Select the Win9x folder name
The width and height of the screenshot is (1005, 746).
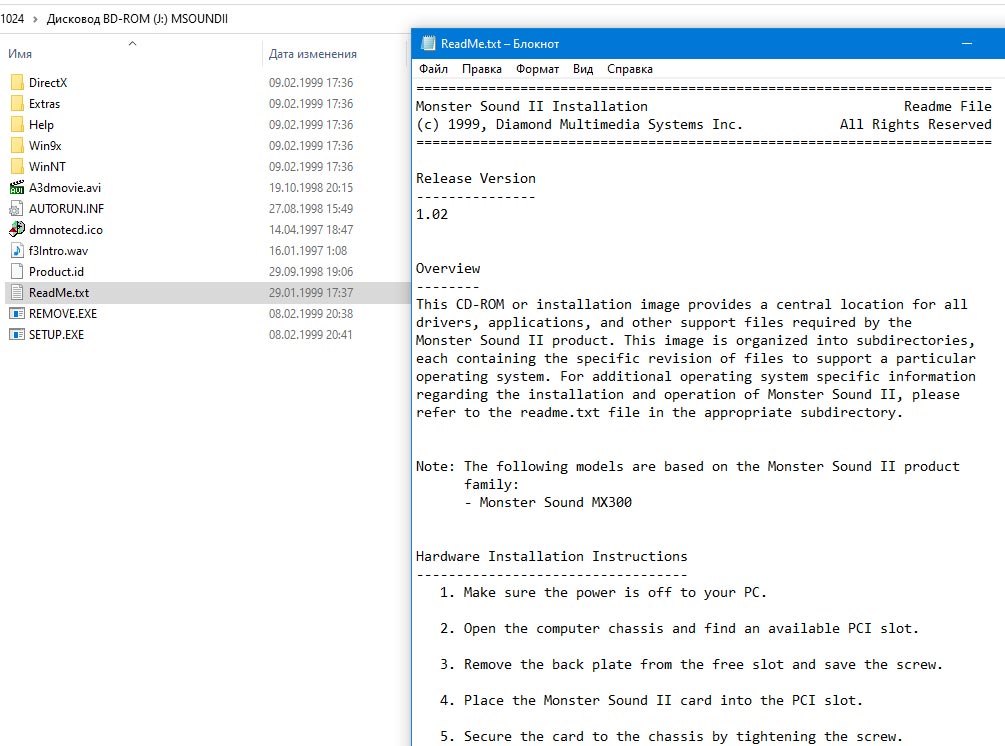pos(45,145)
